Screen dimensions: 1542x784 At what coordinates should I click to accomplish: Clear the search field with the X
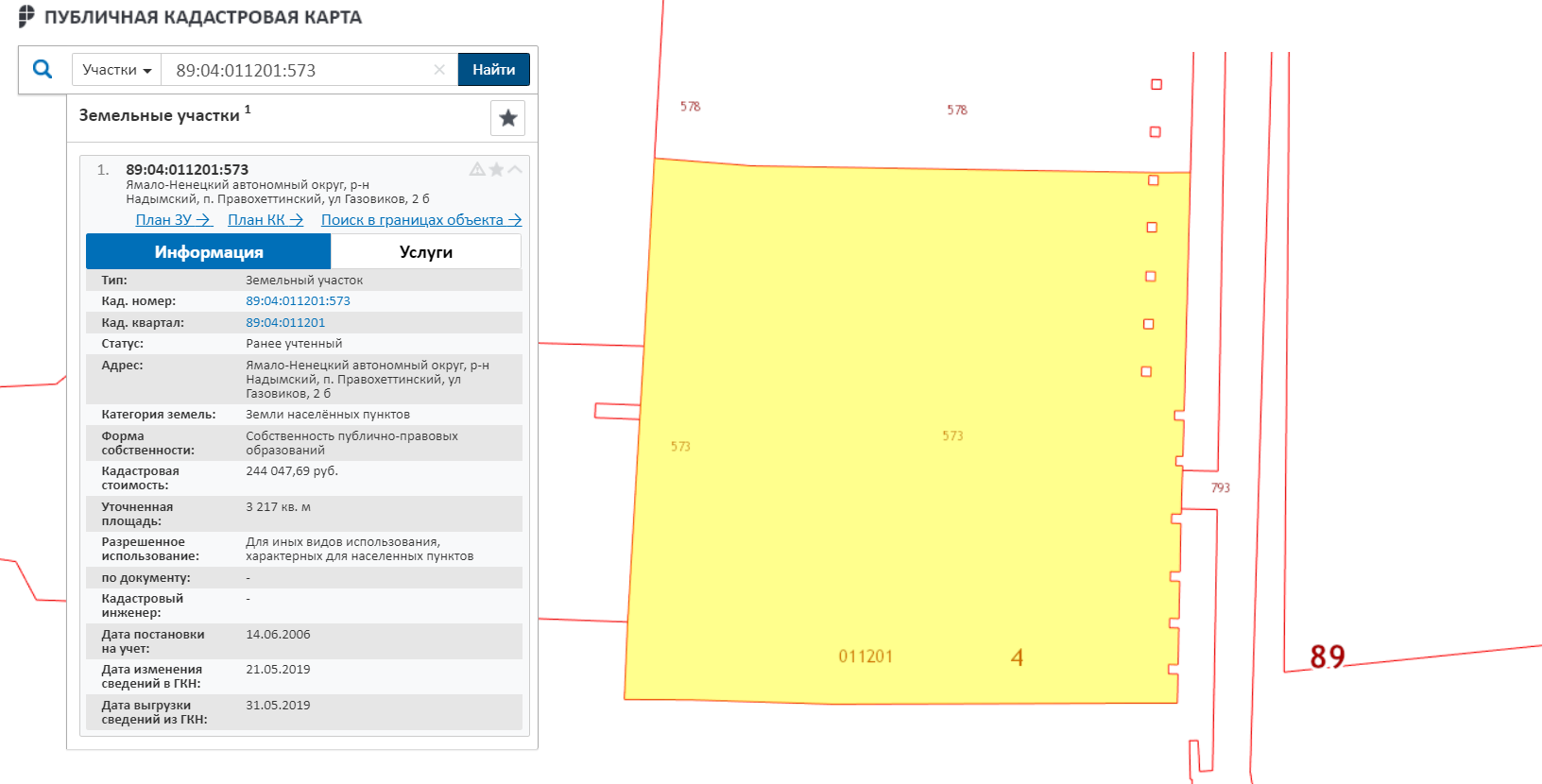coord(439,70)
